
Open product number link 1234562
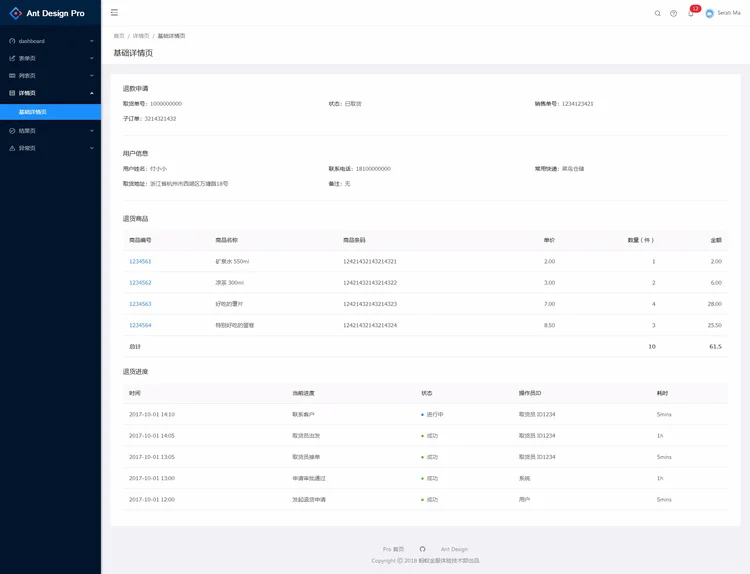(x=140, y=283)
